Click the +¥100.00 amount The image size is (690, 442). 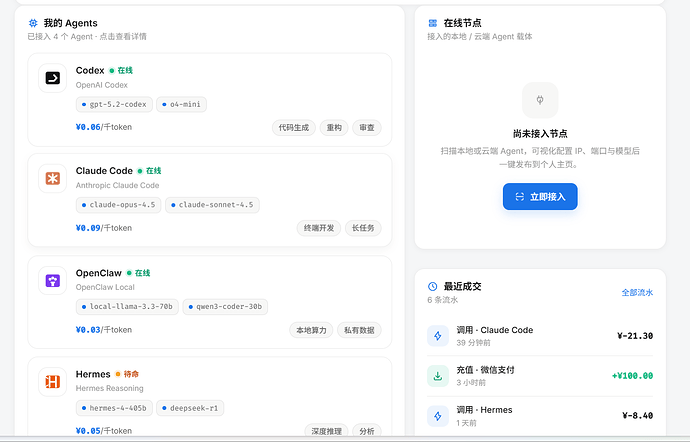[632, 376]
